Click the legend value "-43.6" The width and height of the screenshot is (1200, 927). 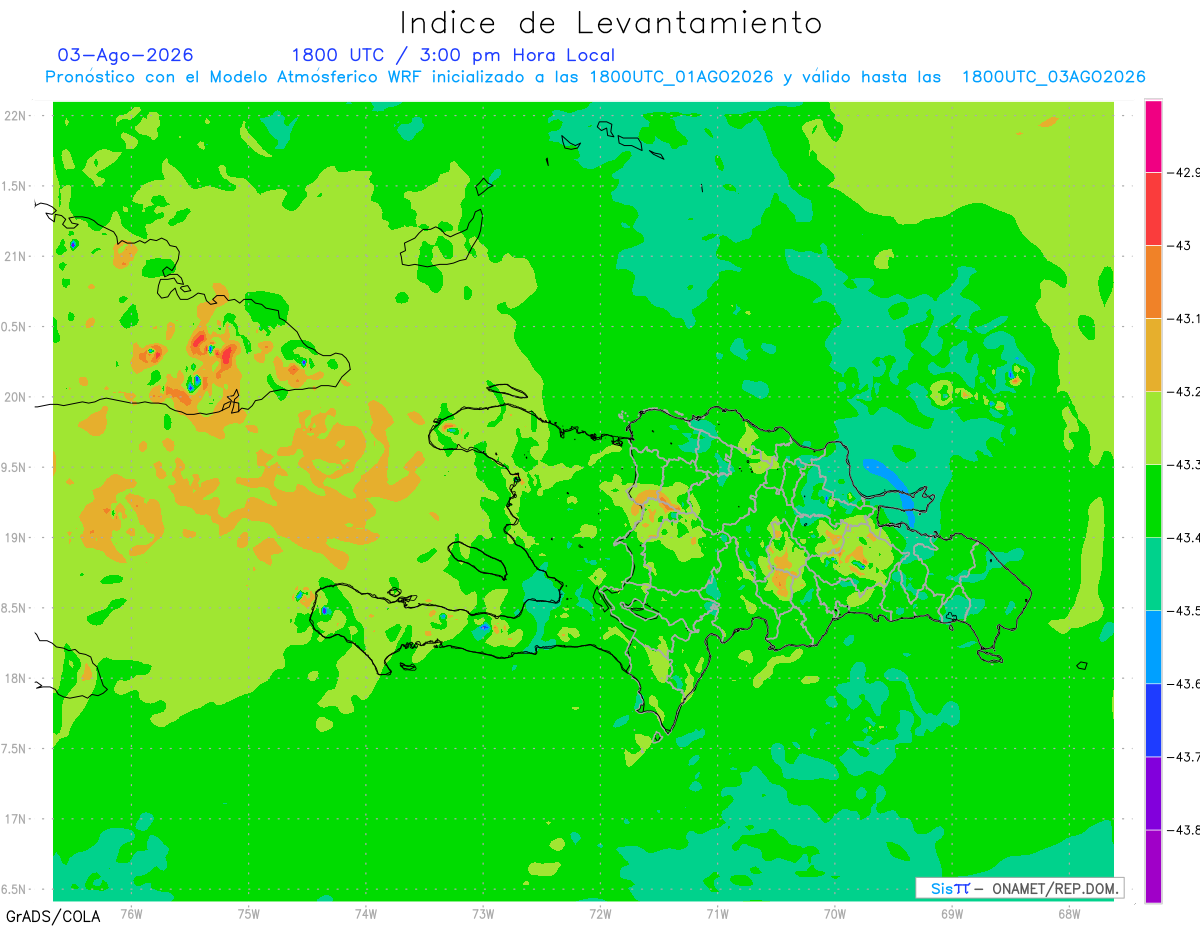[1184, 684]
